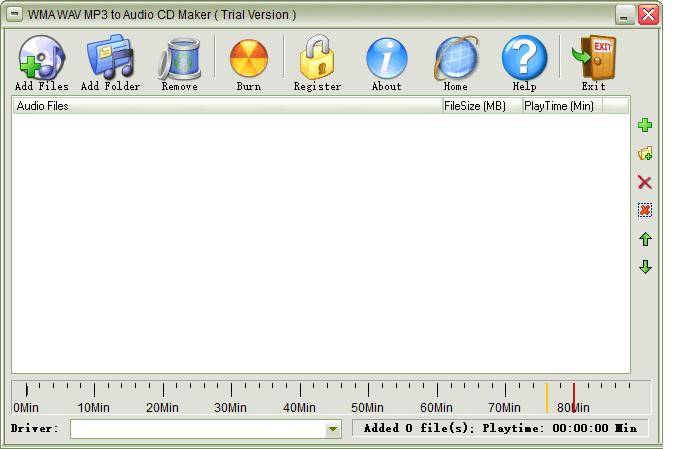Image resolution: width=673 pixels, height=449 pixels.
Task: Click the sidebar add folder icon
Action: point(645,154)
